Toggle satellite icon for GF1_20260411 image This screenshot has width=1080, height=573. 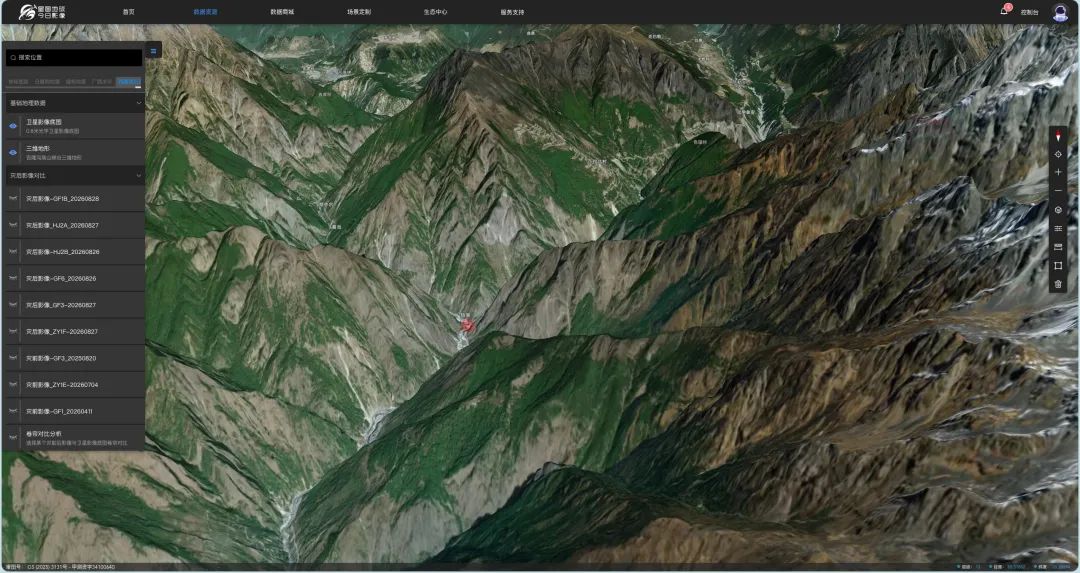(x=12, y=411)
